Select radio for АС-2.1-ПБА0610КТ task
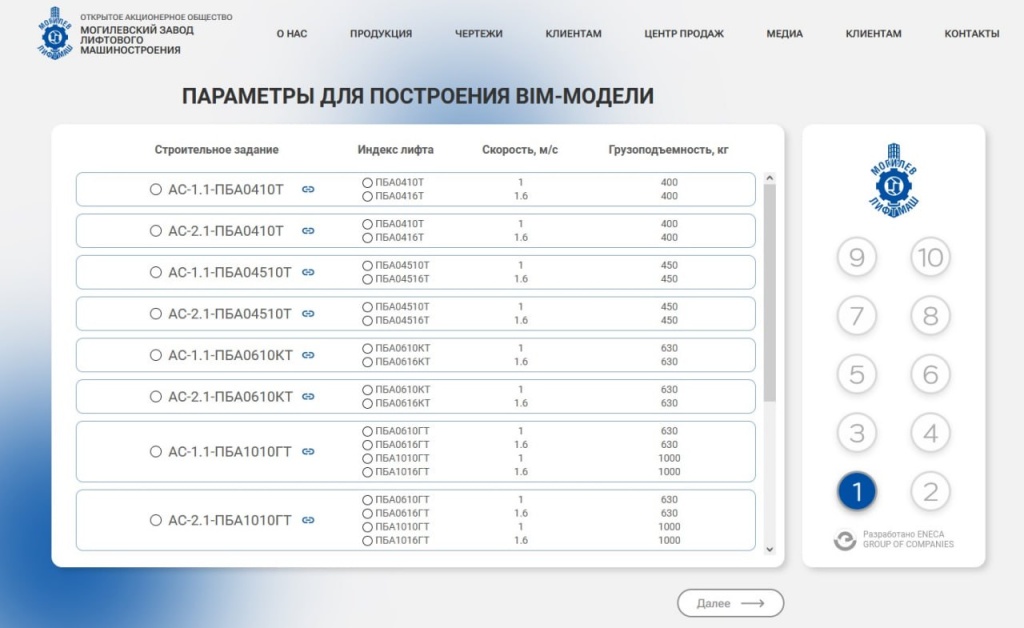Image resolution: width=1024 pixels, height=628 pixels. click(x=155, y=397)
